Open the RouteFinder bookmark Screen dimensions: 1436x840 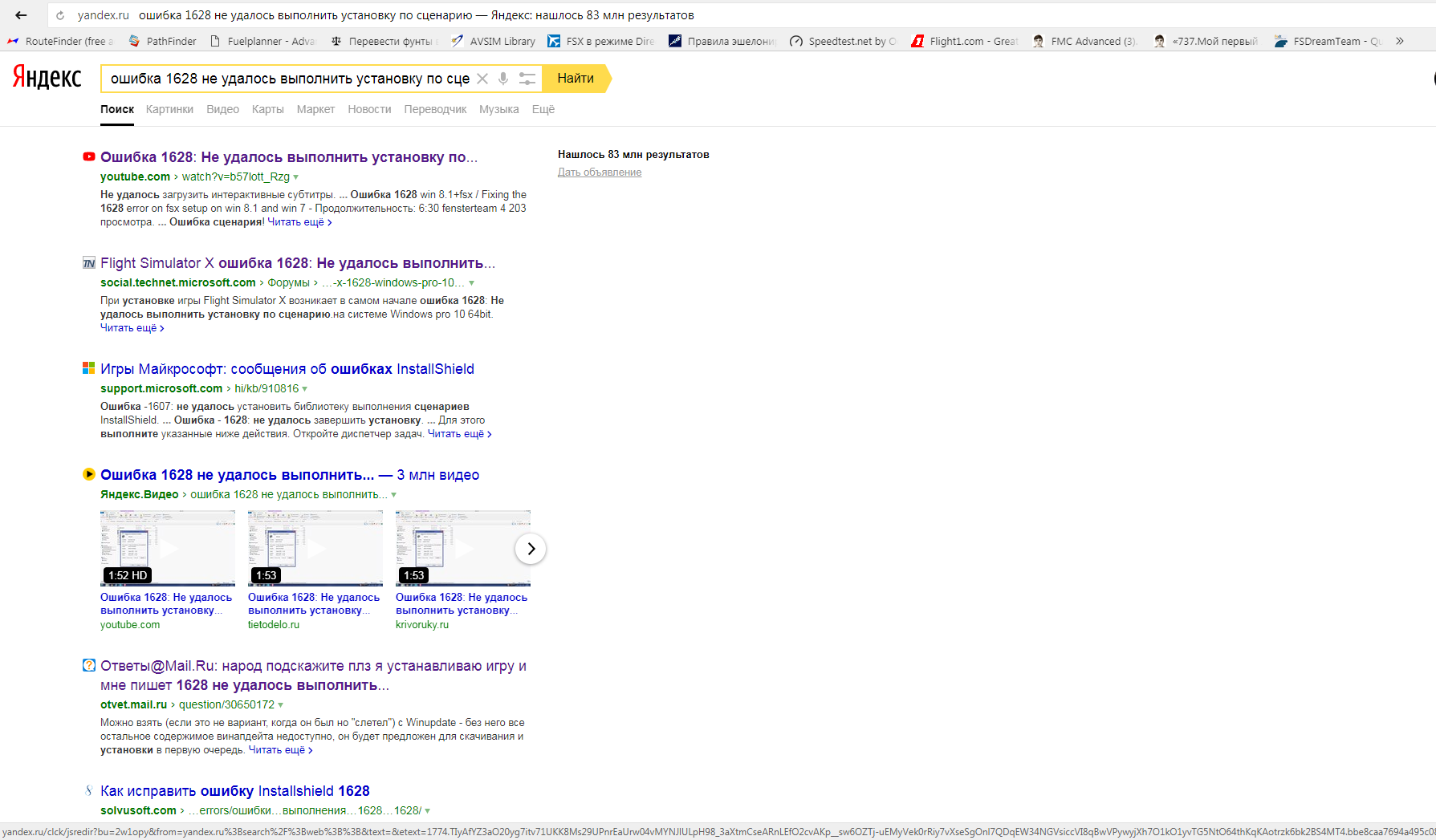click(61, 41)
